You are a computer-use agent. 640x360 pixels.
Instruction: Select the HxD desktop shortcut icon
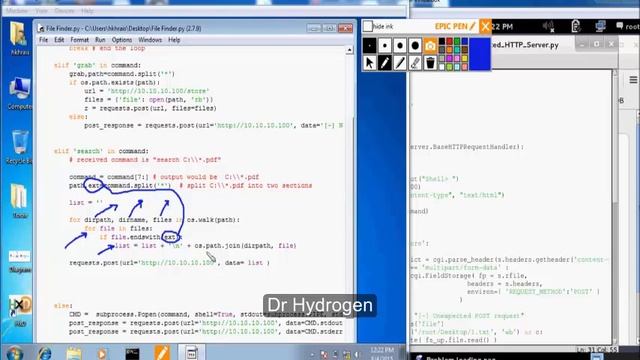pos(19,310)
